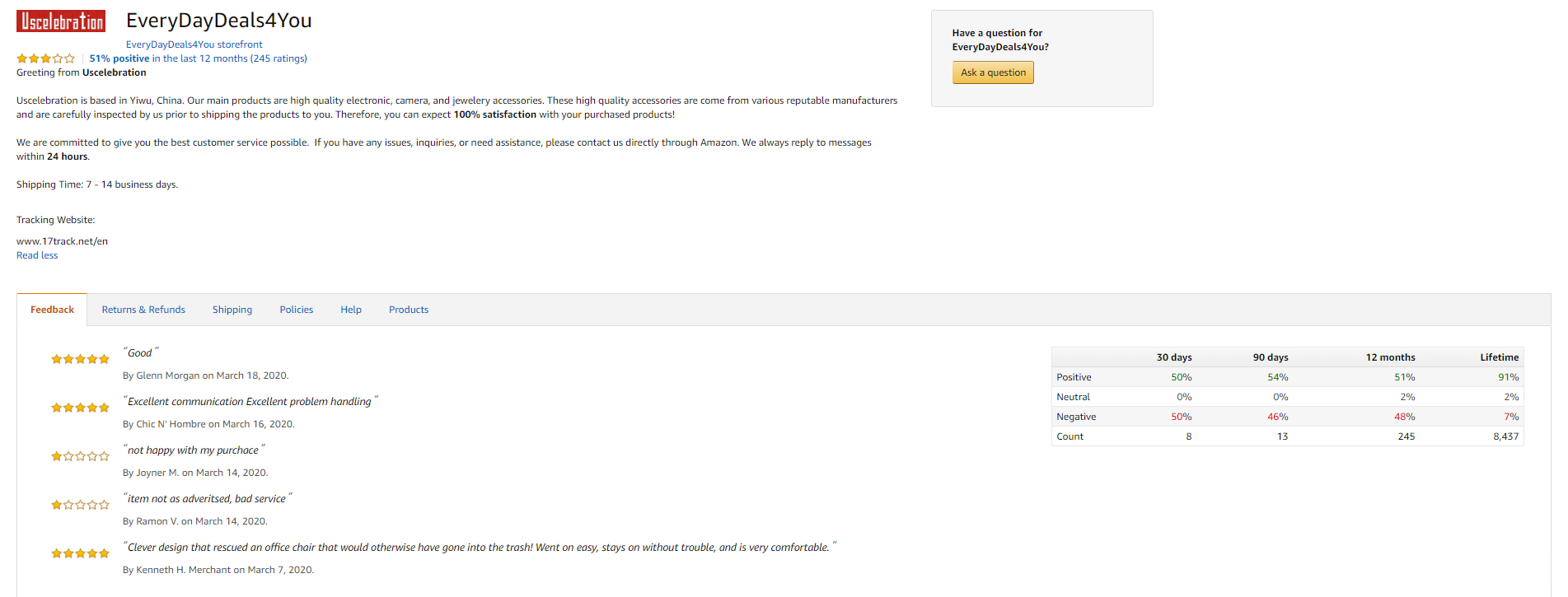This screenshot has width=1568, height=597.
Task: Open the Shipping tab
Action: coord(232,310)
